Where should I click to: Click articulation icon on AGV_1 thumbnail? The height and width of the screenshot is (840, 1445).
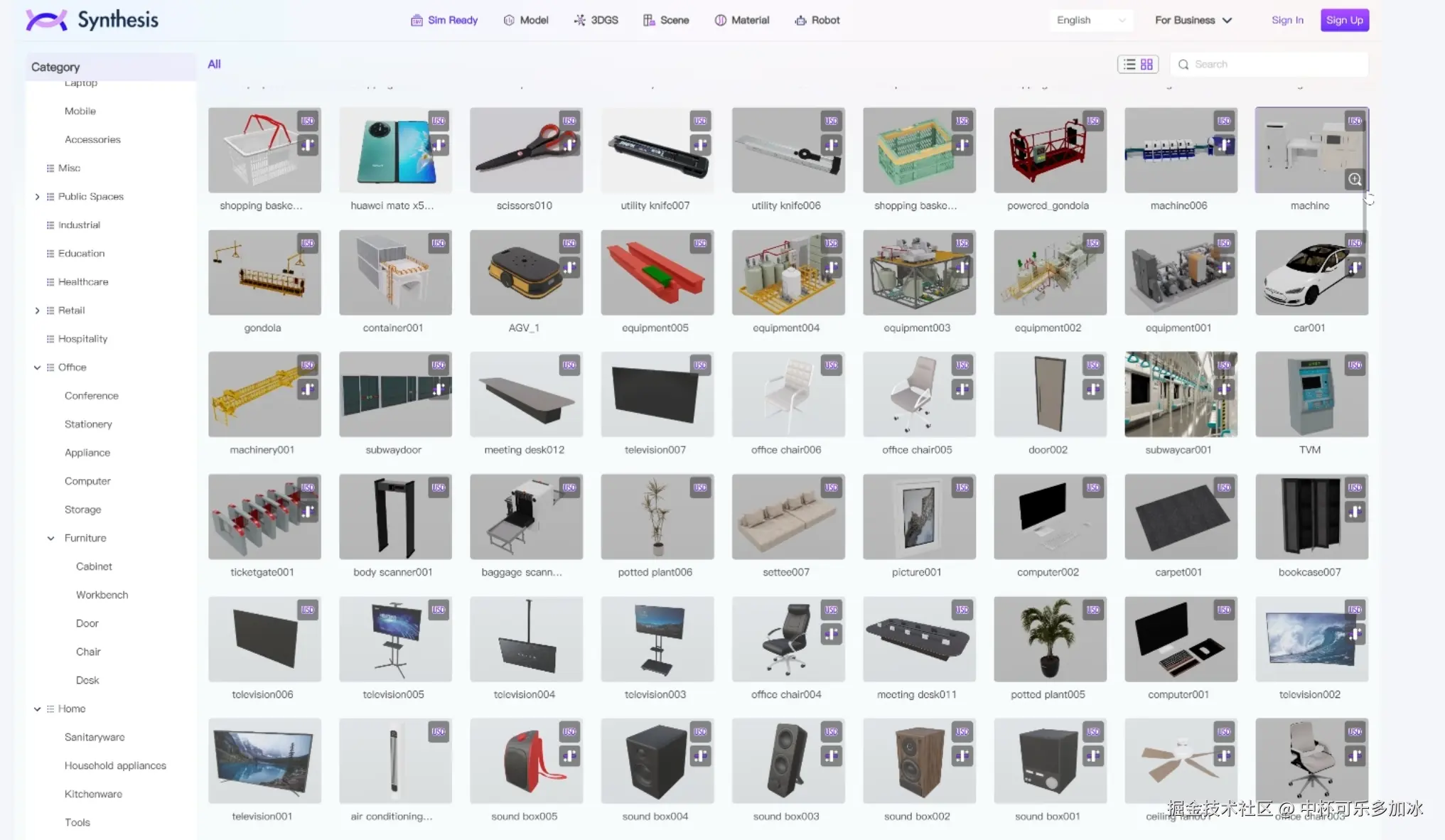569,268
